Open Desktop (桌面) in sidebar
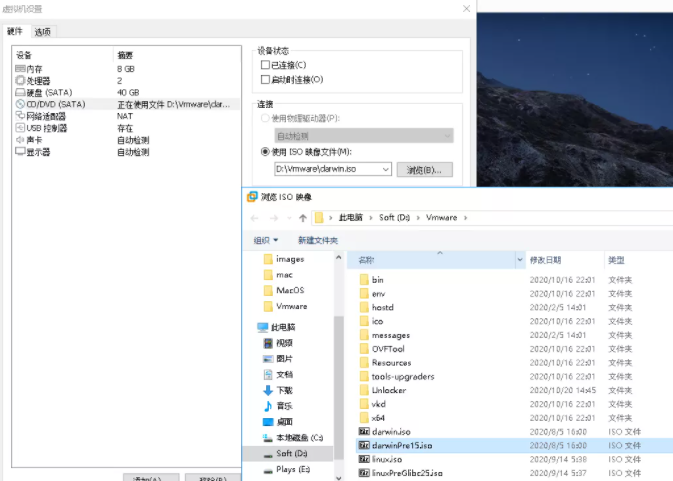The width and height of the screenshot is (673, 481). [278, 422]
